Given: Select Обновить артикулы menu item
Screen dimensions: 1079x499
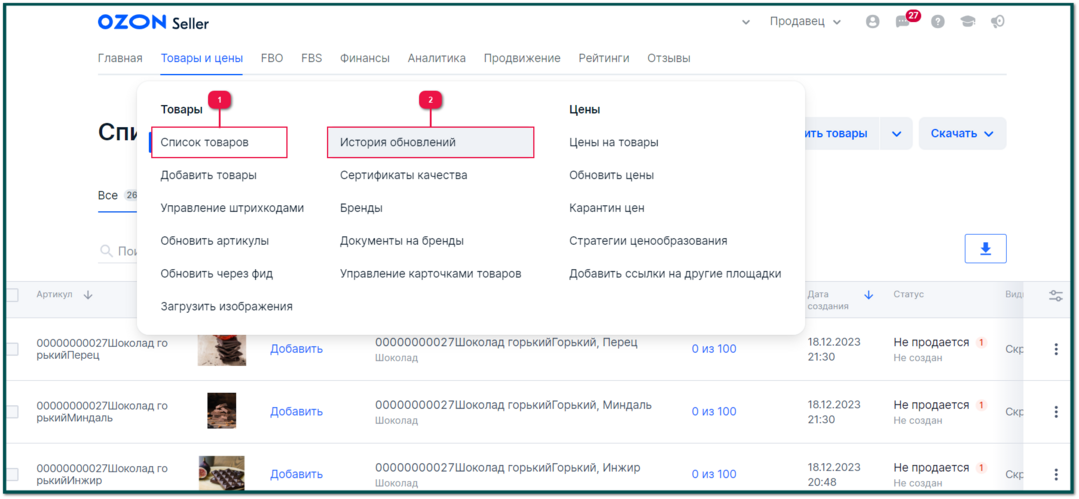Looking at the screenshot, I should [x=215, y=241].
